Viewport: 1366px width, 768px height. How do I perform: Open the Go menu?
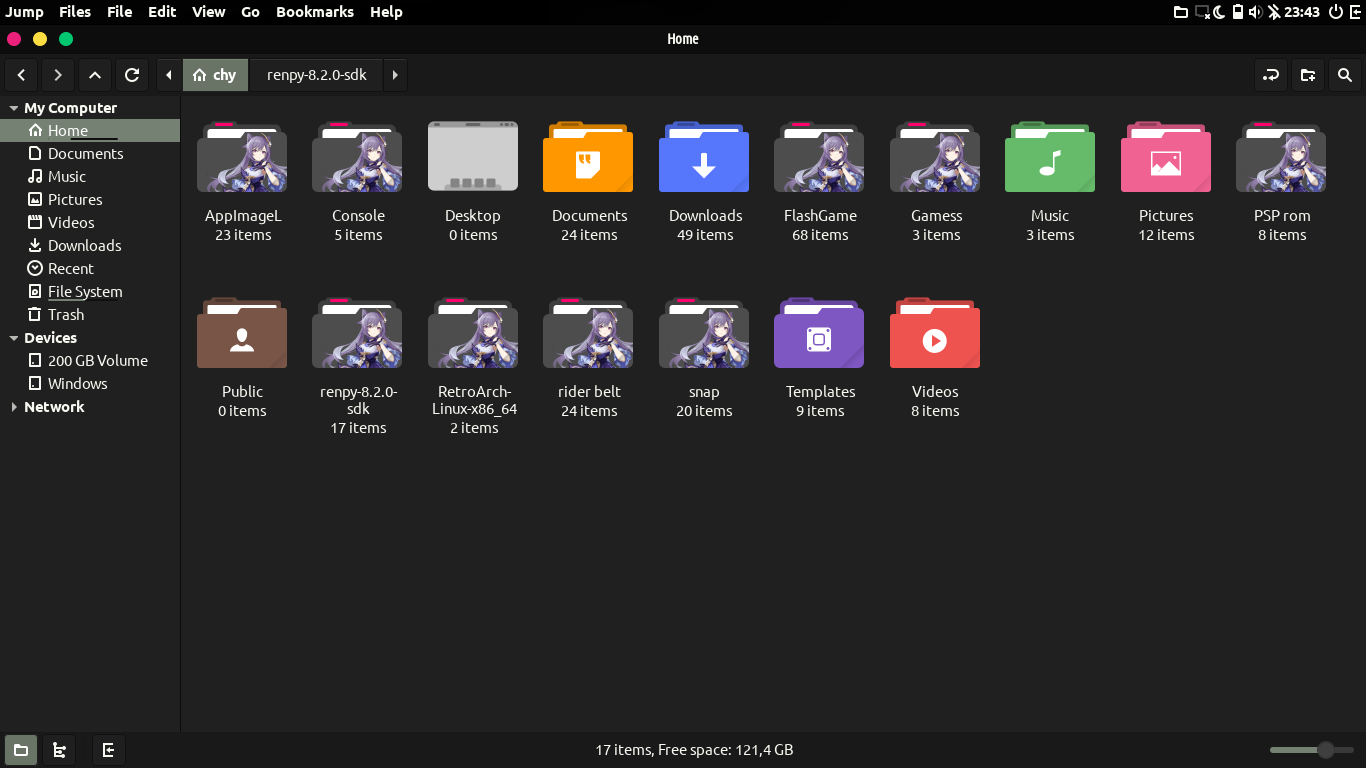click(250, 12)
